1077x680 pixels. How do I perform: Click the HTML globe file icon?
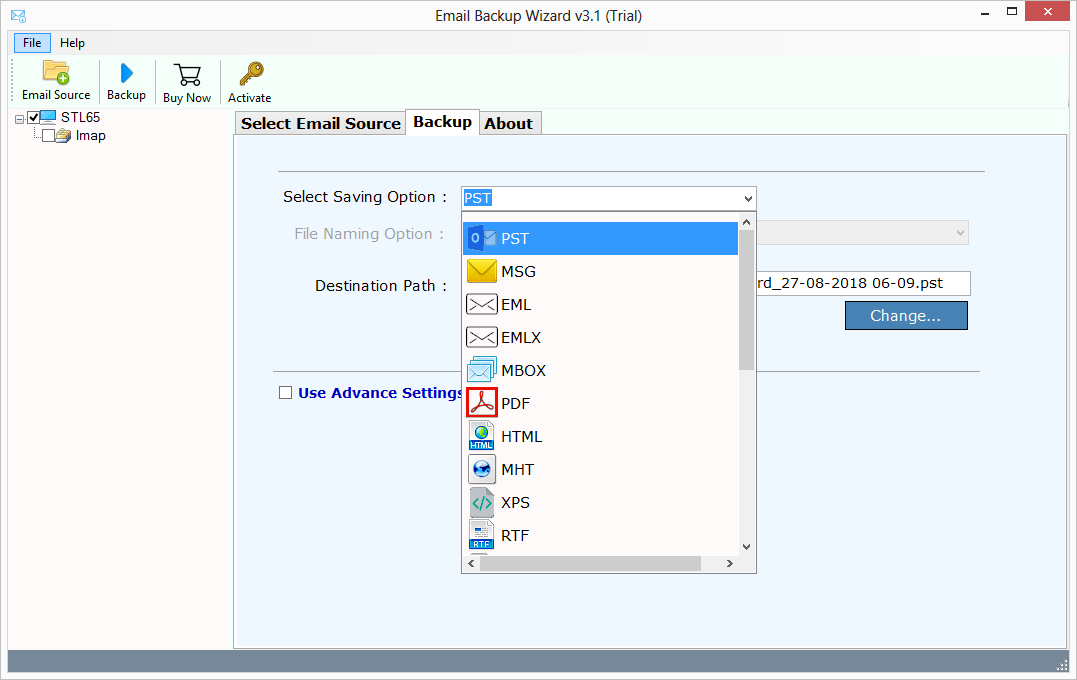pyautogui.click(x=481, y=435)
